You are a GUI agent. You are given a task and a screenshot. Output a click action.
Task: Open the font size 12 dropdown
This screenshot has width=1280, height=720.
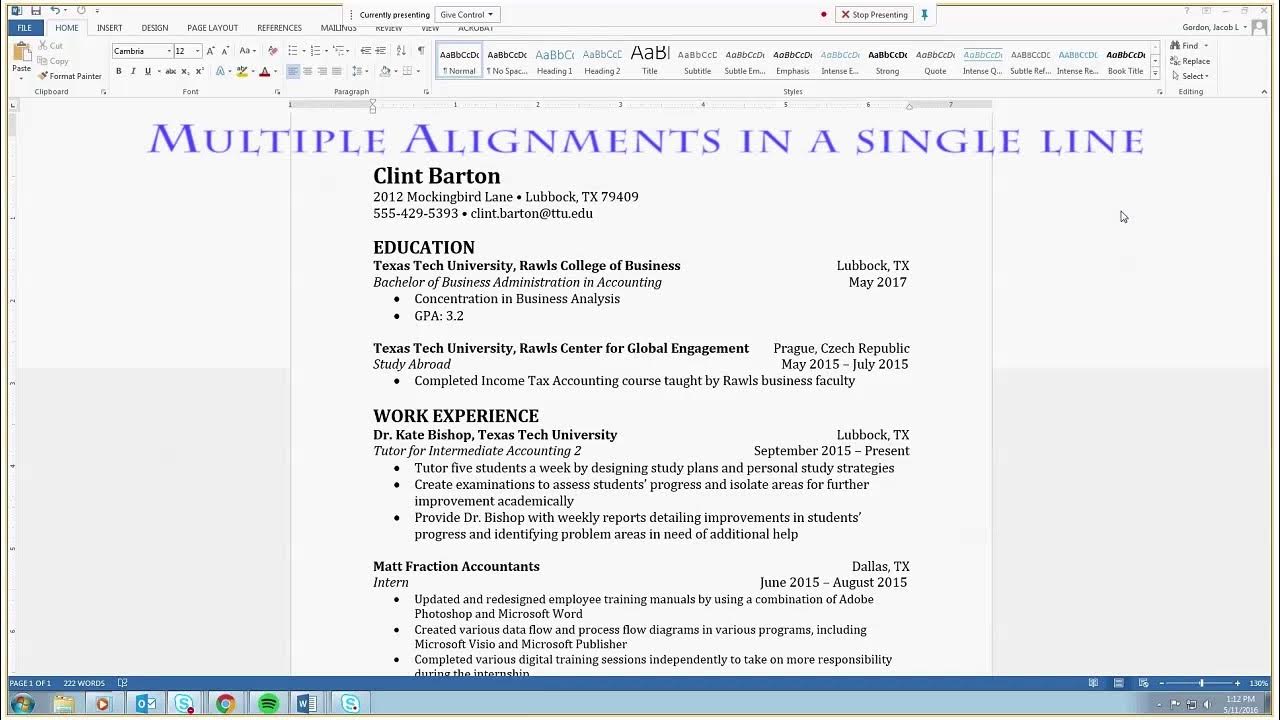[197, 51]
